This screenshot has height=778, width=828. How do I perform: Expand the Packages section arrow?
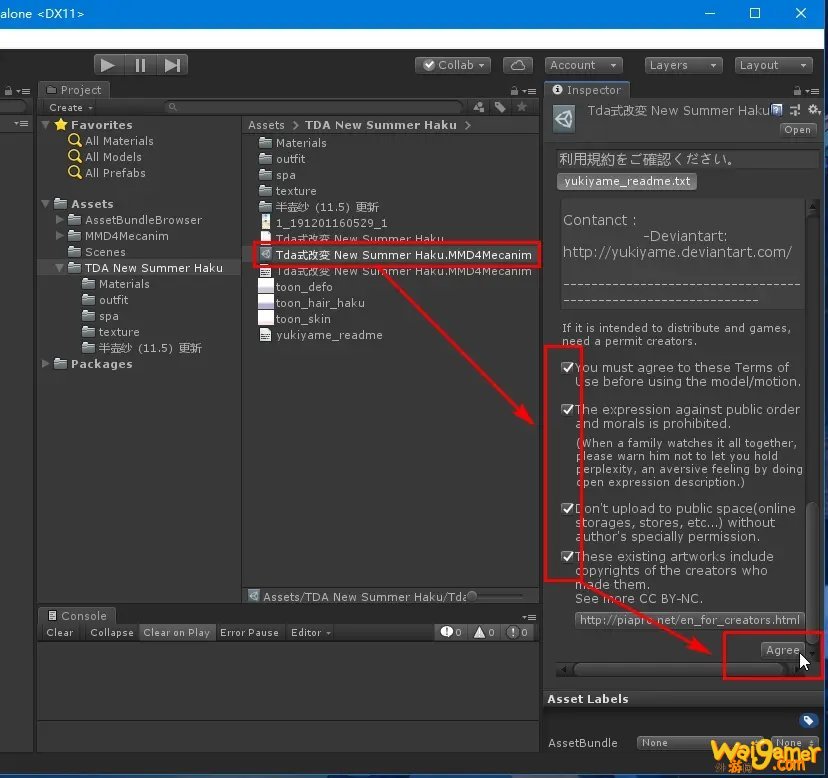(46, 363)
